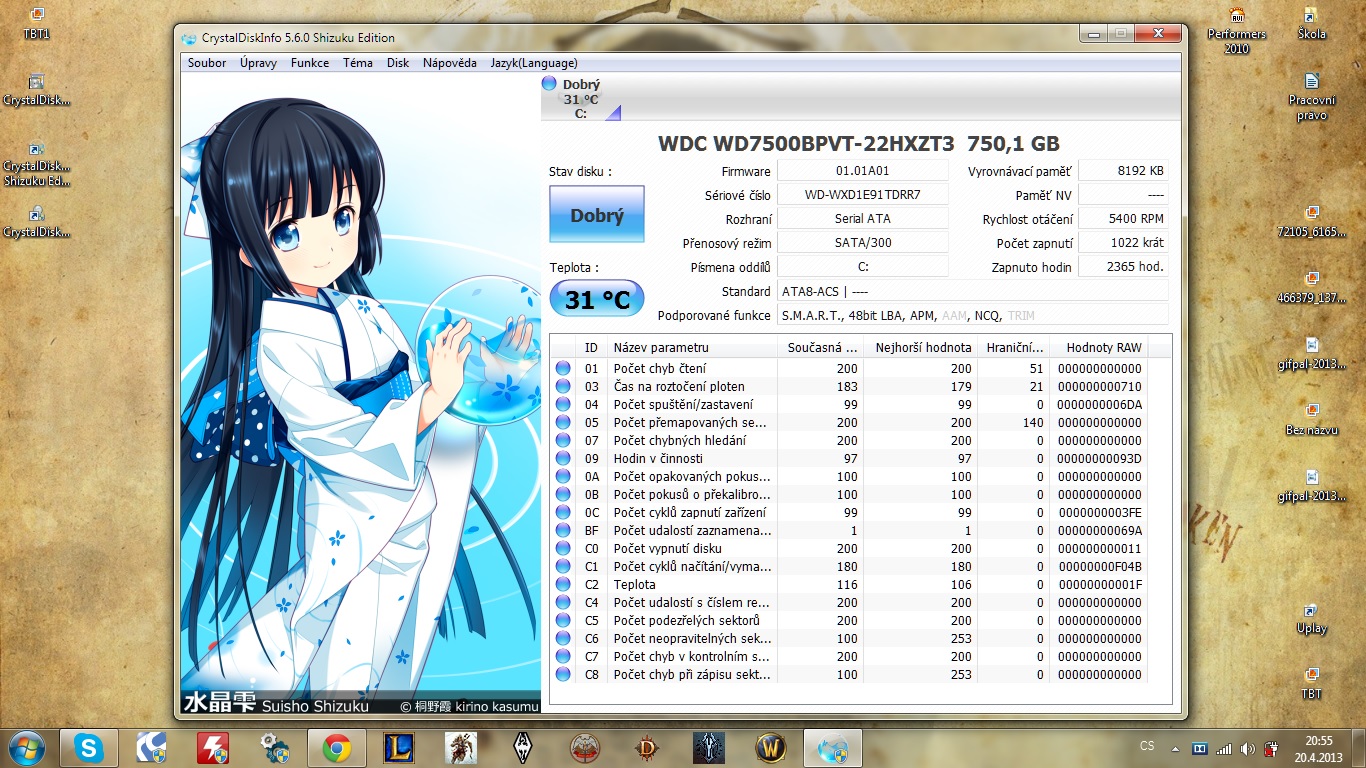
Task: Launch Diablo III from the taskbar
Action: 646,748
